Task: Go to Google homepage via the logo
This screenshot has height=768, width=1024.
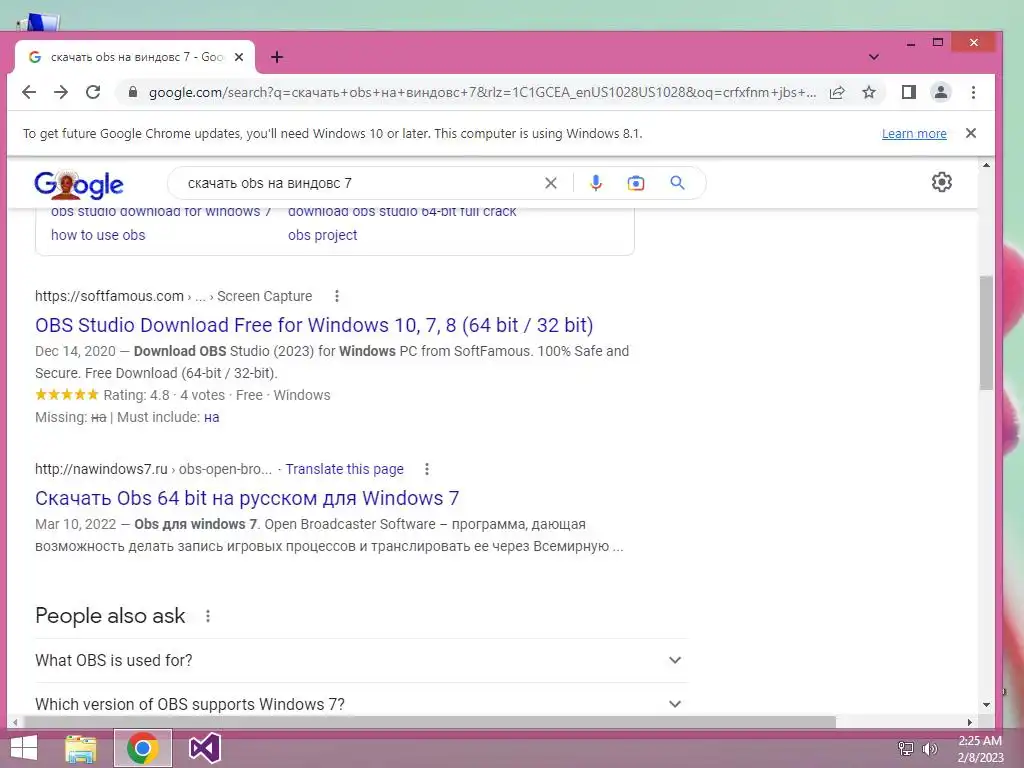Action: click(x=78, y=184)
